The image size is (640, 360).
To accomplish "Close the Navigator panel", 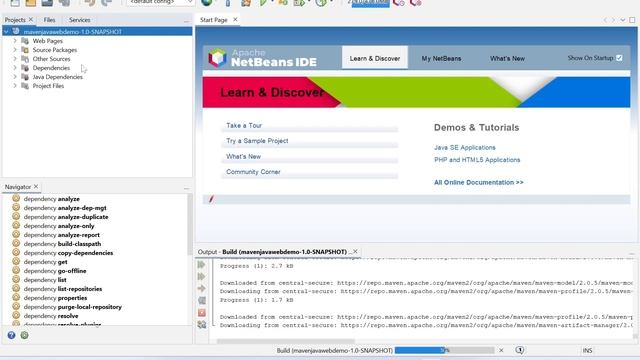I will point(36,186).
